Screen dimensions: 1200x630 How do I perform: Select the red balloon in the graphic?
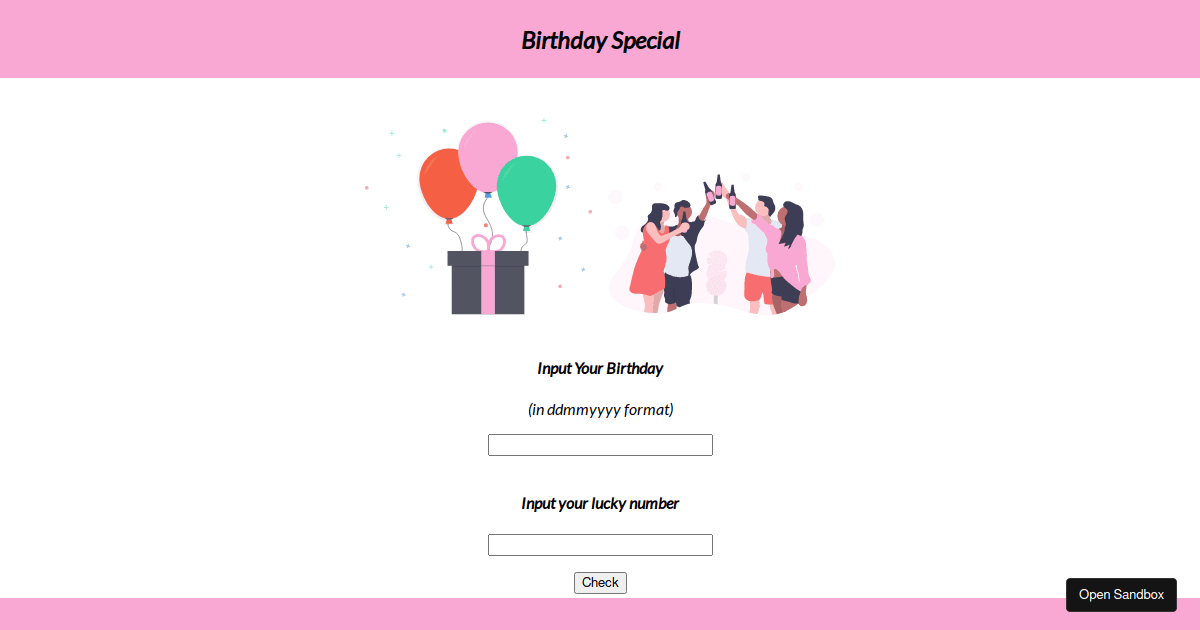tap(446, 184)
